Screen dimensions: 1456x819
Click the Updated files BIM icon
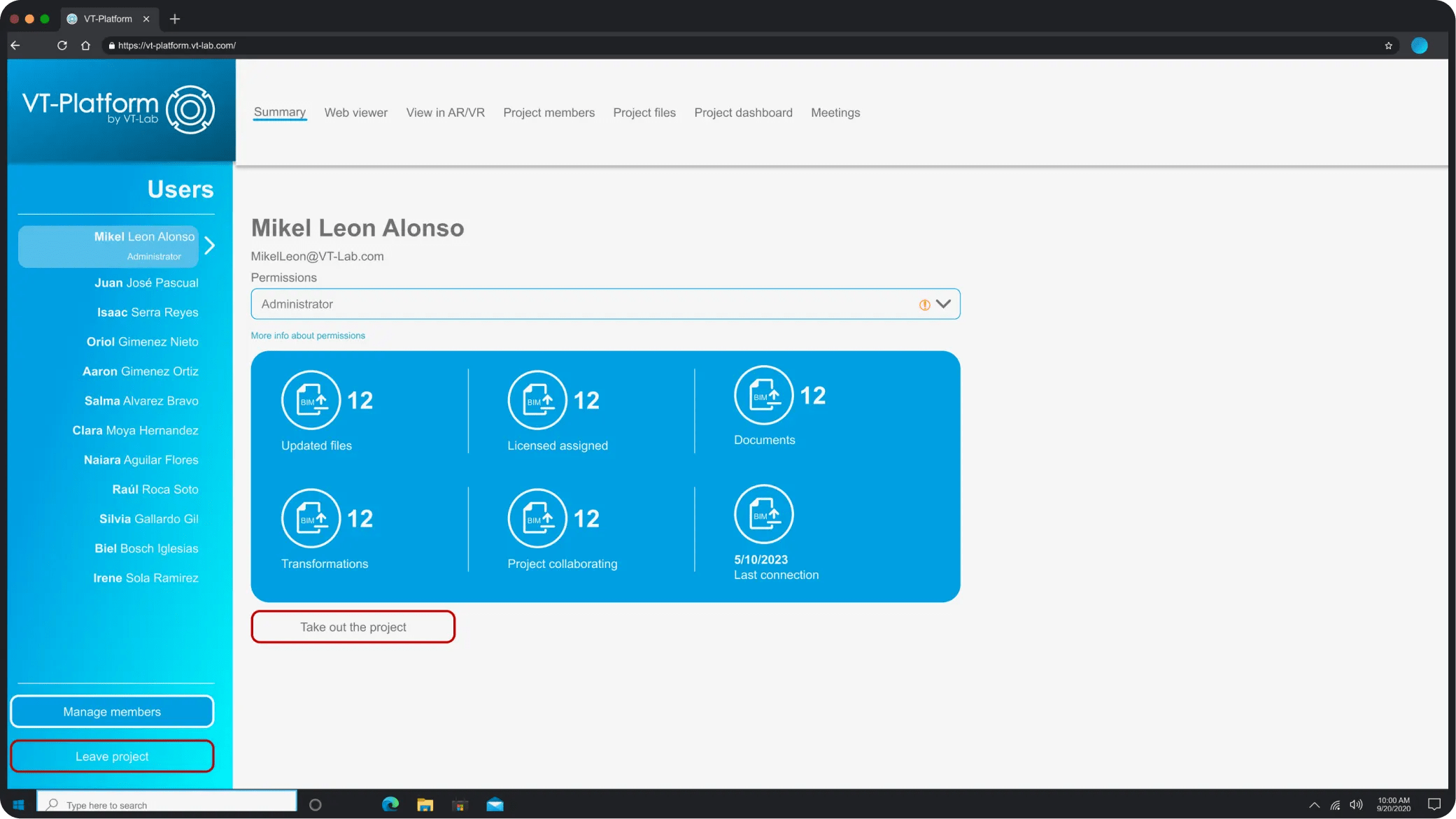coord(311,400)
